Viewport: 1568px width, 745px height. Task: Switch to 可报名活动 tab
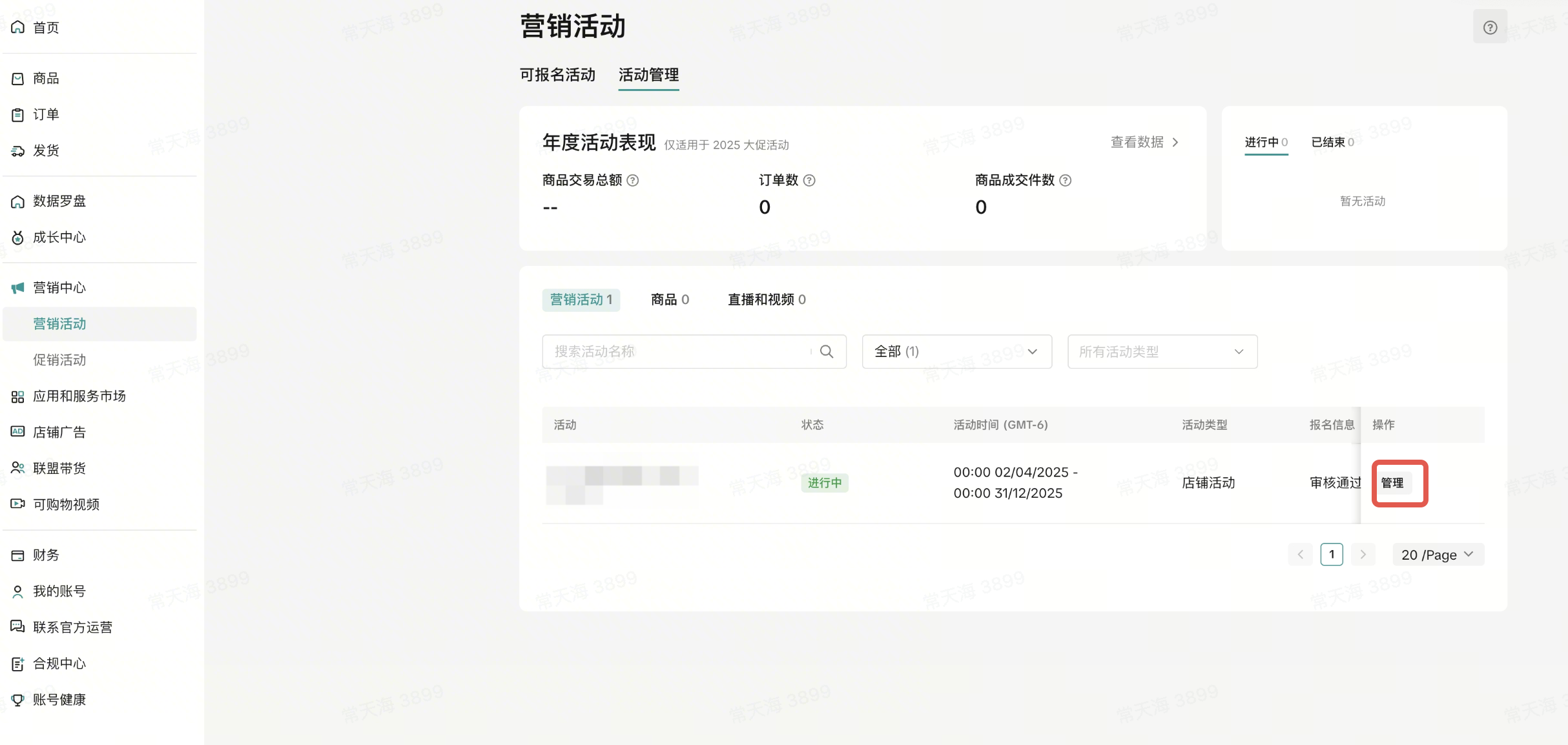pos(557,75)
